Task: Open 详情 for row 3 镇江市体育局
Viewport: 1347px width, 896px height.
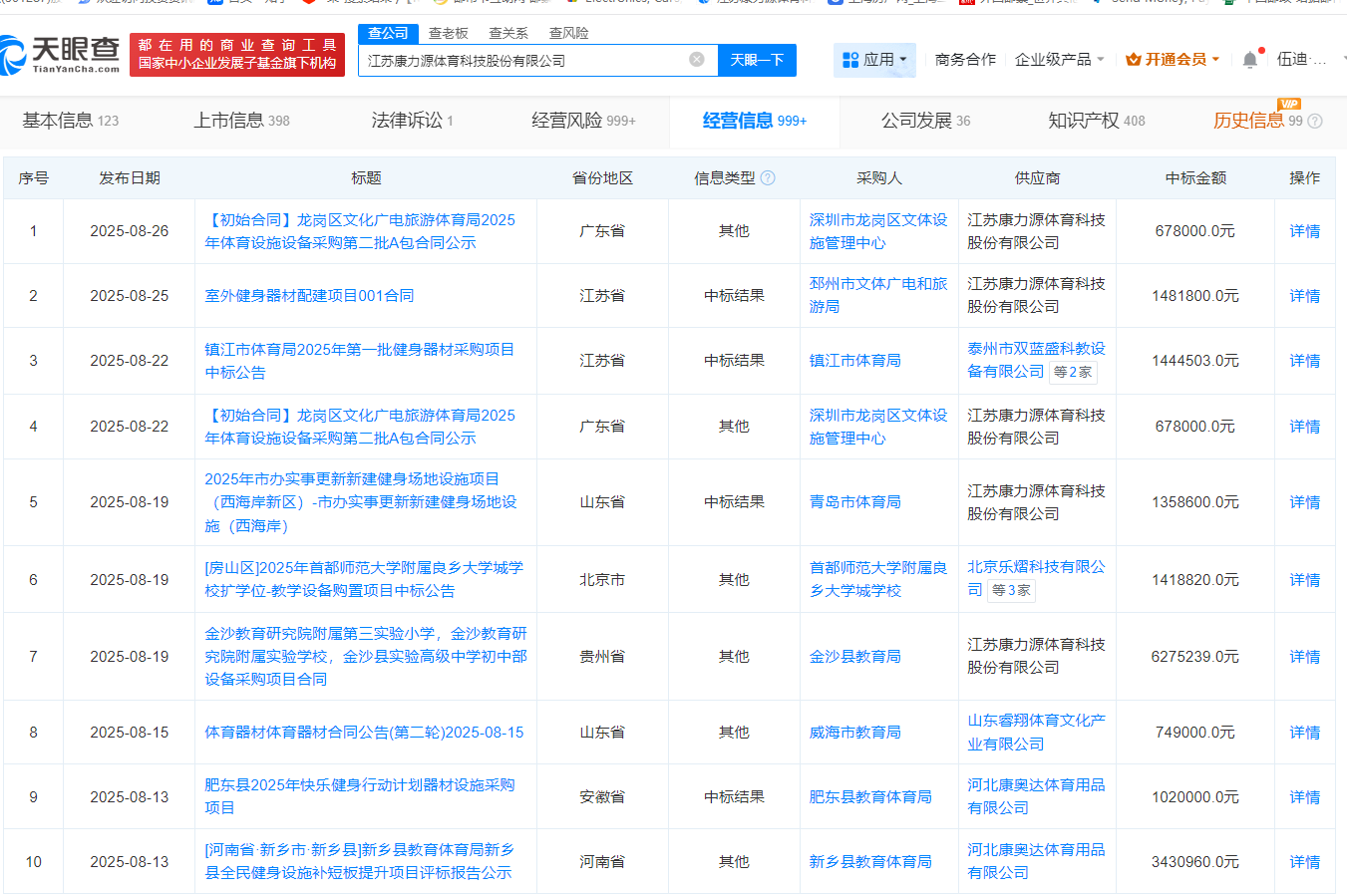Action: click(1304, 361)
